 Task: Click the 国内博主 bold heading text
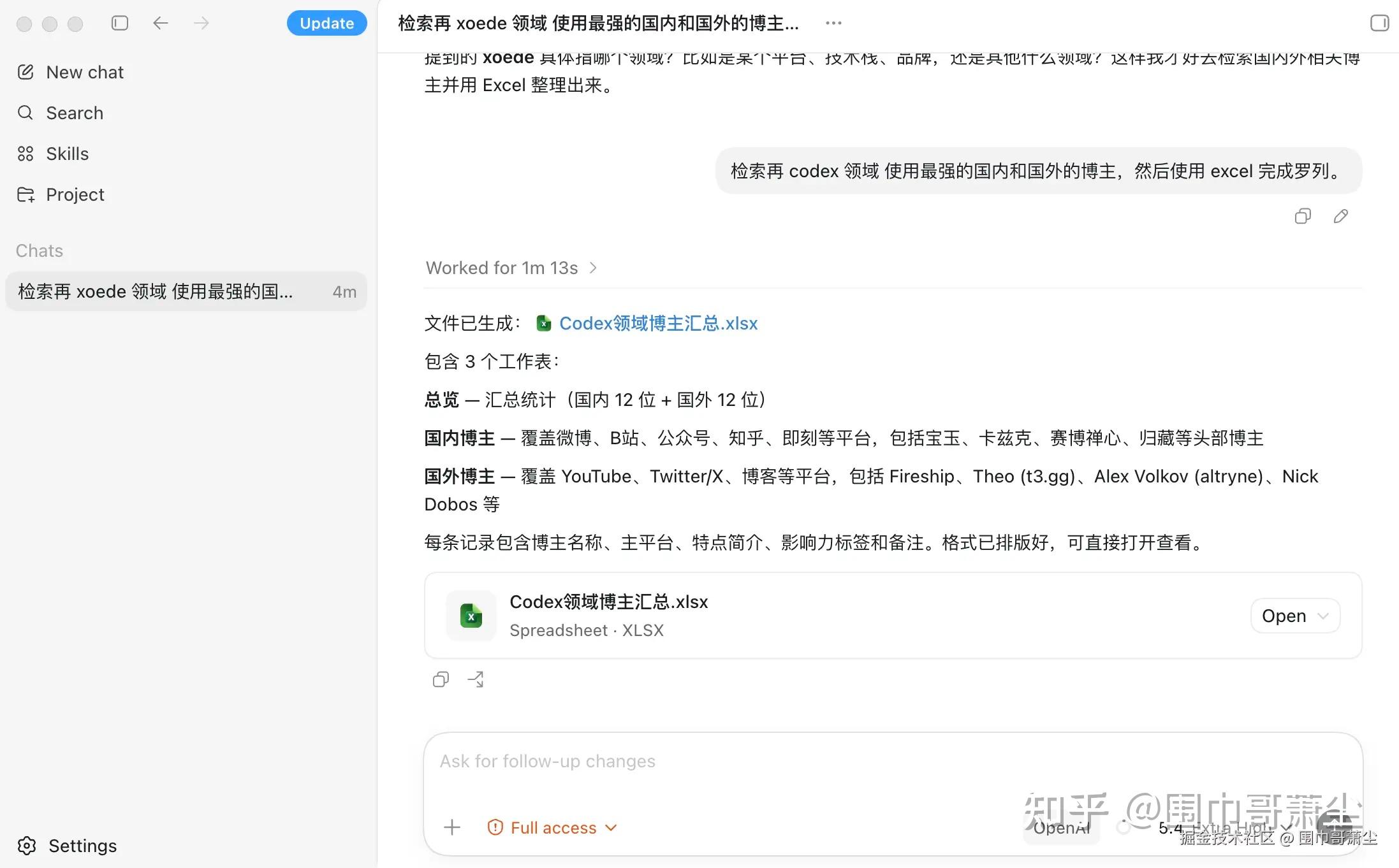[460, 438]
